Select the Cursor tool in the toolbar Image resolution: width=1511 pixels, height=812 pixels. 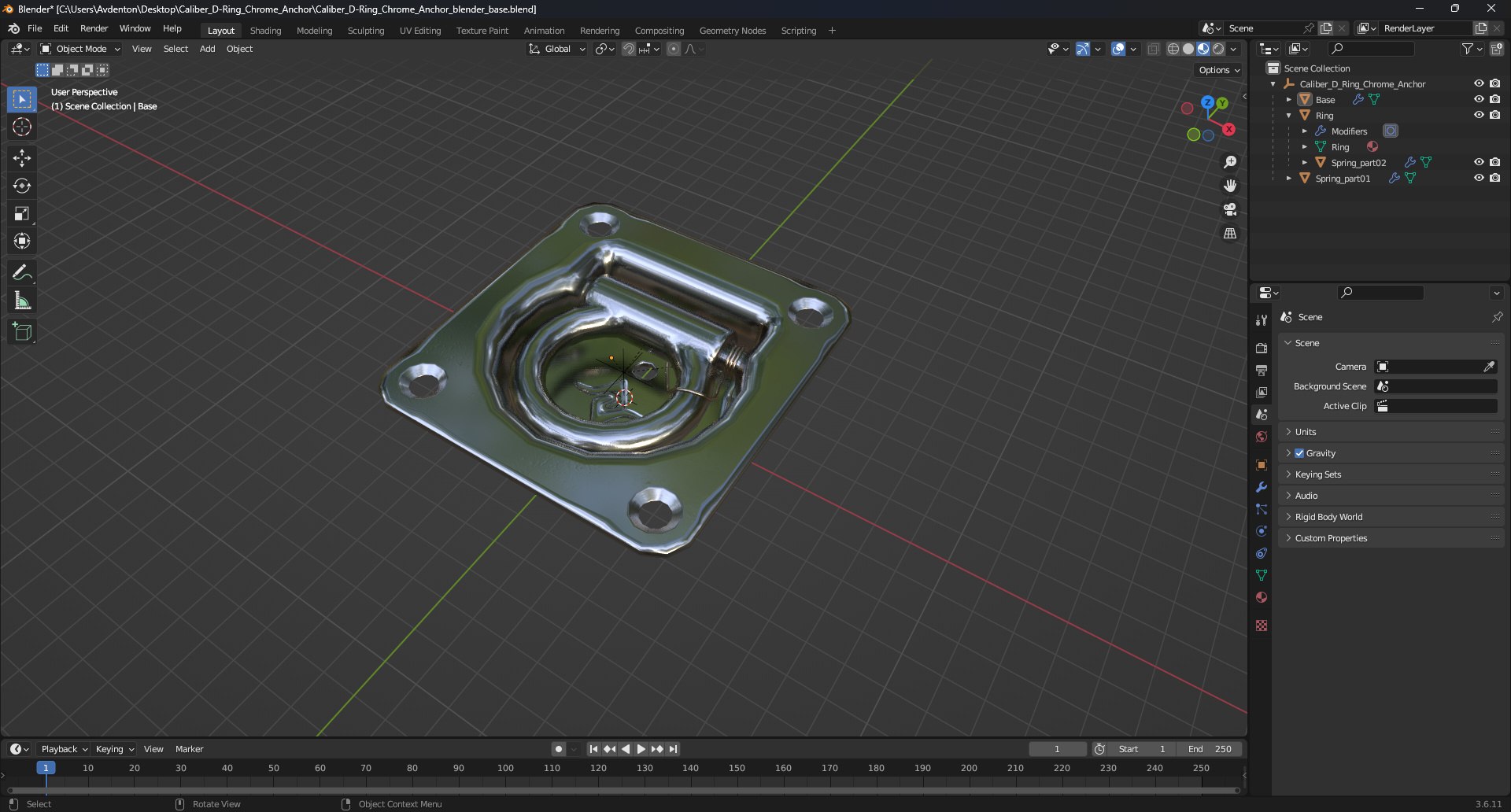click(22, 127)
